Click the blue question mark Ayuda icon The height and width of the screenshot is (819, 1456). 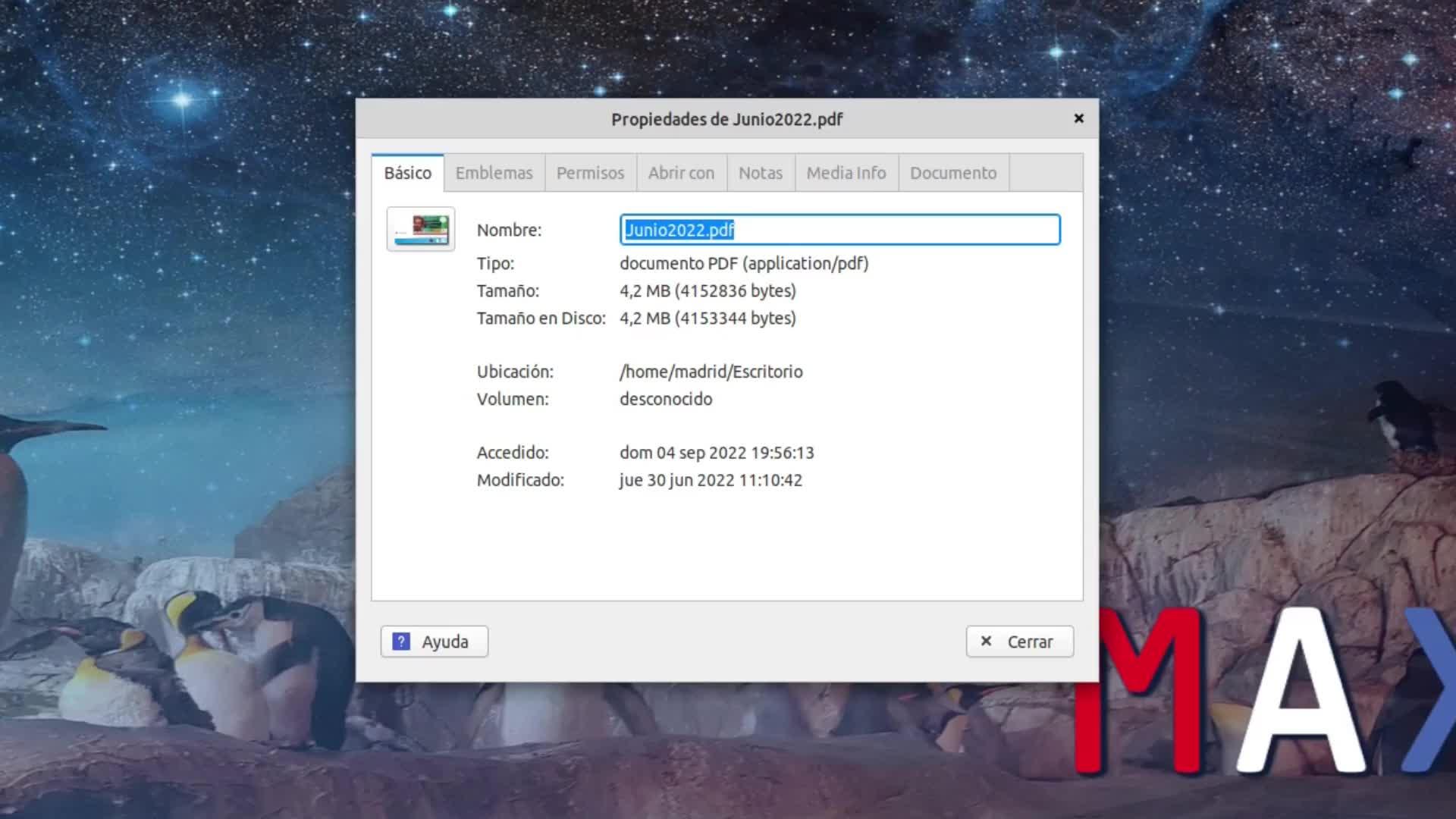pyautogui.click(x=401, y=642)
